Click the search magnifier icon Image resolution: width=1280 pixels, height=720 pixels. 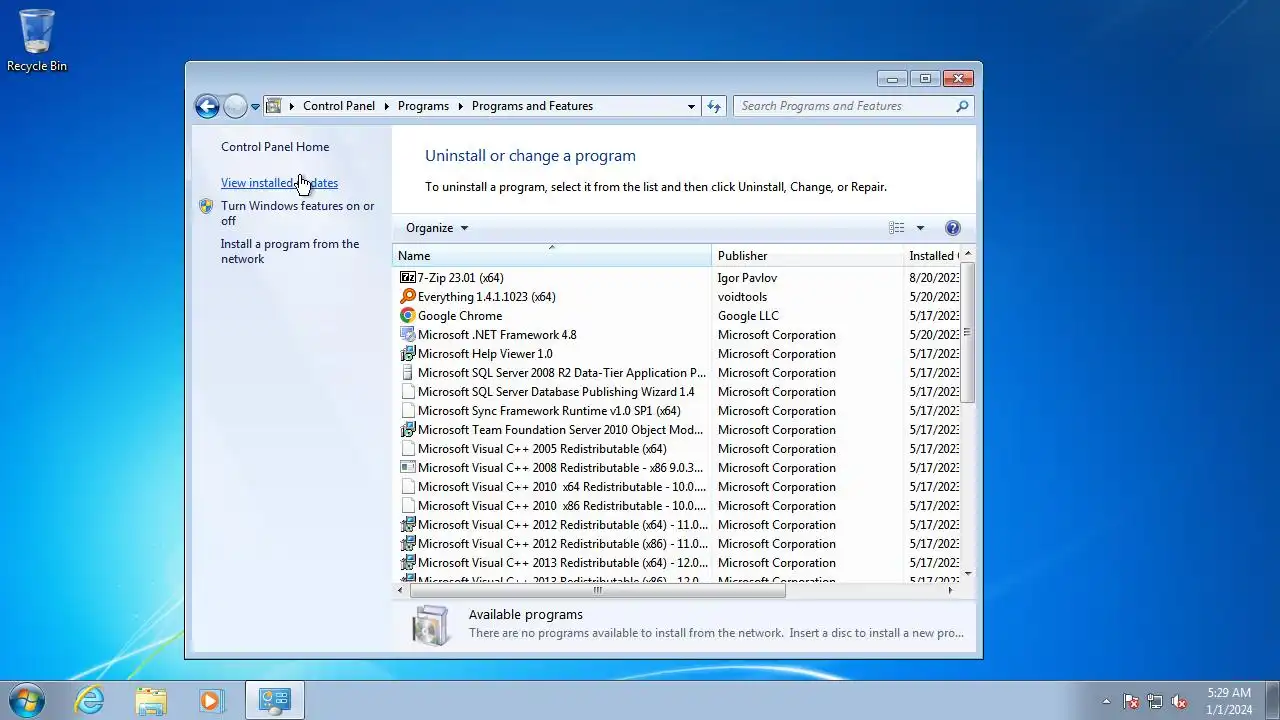[962, 106]
